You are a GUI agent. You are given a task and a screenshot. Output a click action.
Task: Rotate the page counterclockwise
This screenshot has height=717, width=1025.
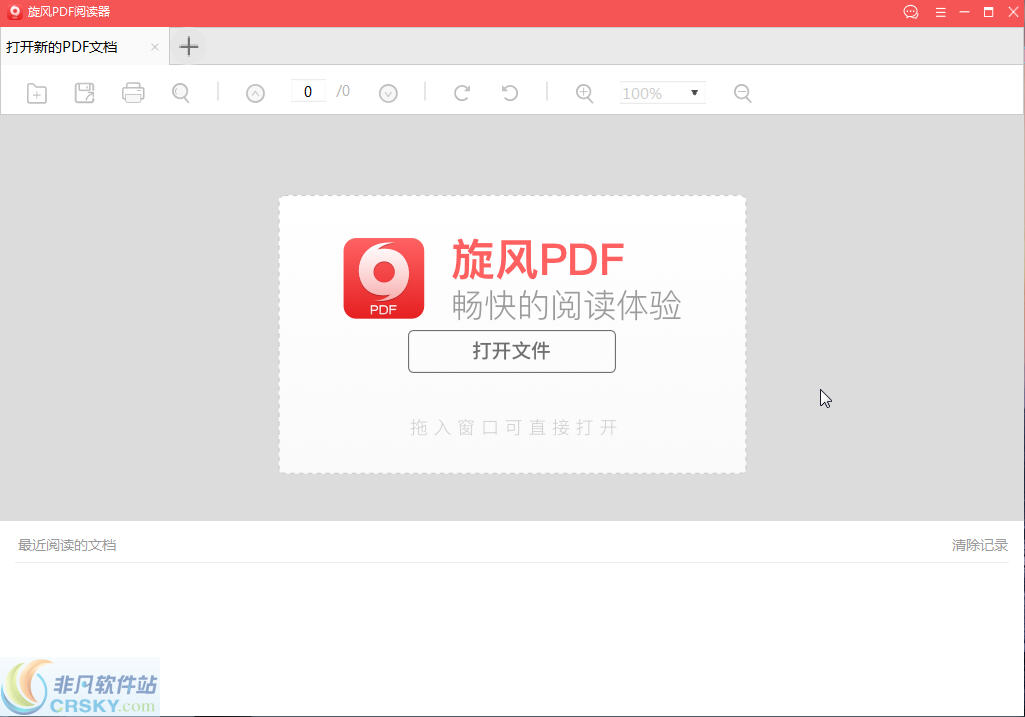coord(510,93)
